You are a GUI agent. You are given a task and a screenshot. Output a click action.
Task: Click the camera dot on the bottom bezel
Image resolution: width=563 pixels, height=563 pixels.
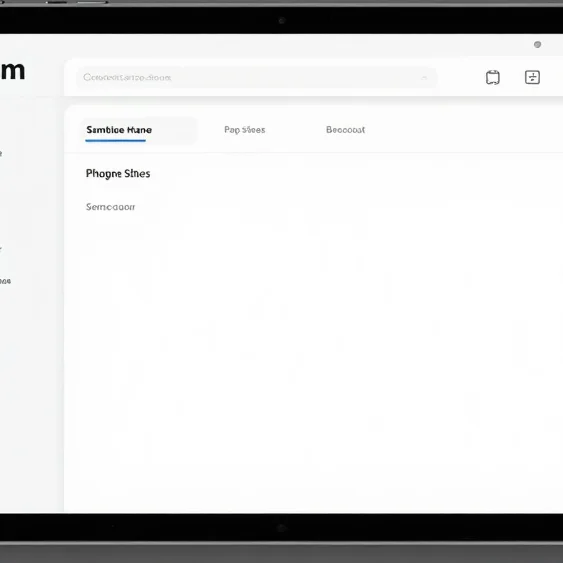coord(282,528)
